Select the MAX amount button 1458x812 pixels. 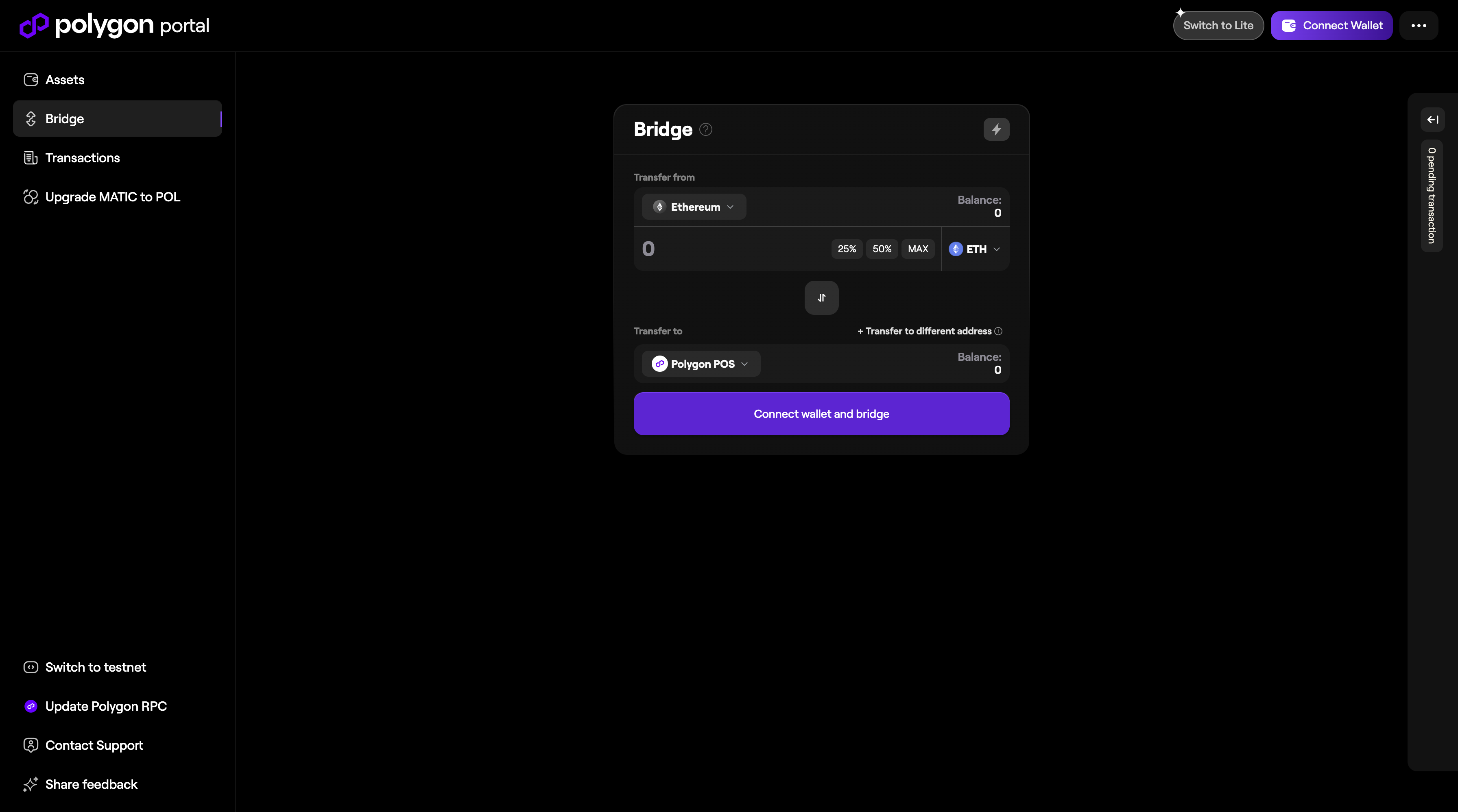pyautogui.click(x=917, y=249)
